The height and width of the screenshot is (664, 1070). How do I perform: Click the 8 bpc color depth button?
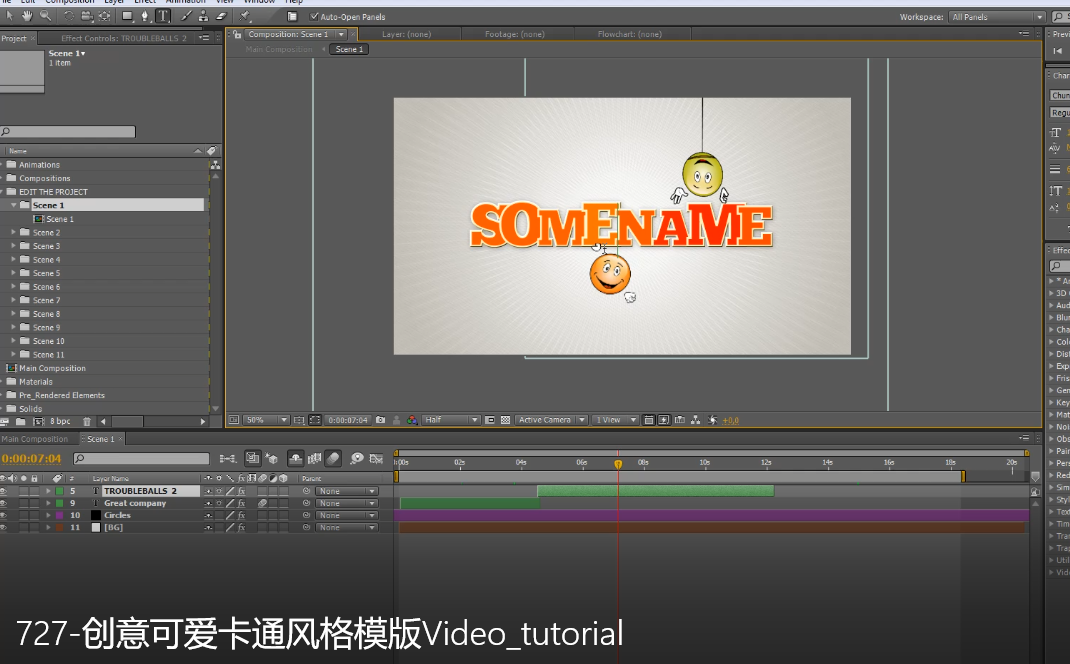coord(60,421)
